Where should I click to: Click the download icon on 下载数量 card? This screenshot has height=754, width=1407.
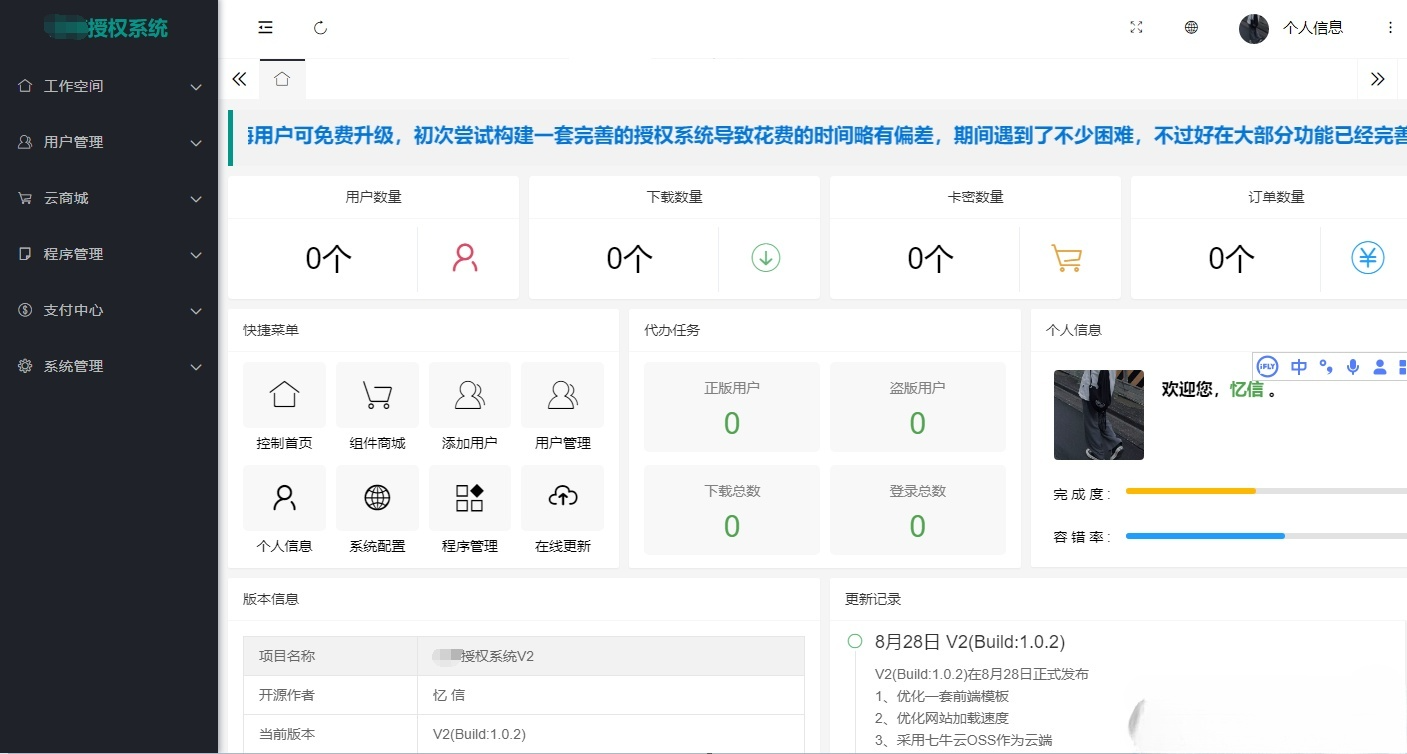tap(766, 257)
